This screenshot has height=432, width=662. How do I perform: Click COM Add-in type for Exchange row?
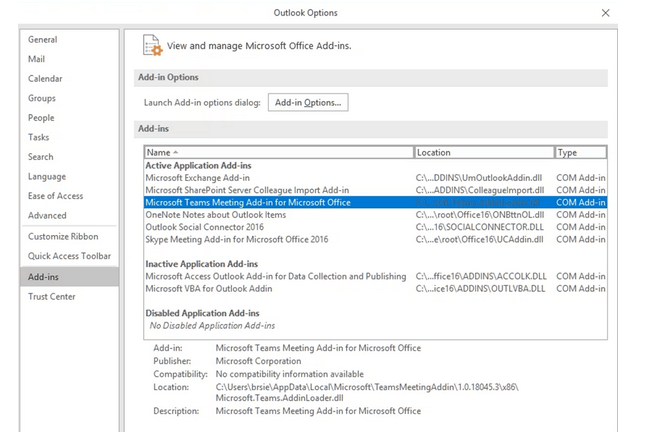(581, 178)
